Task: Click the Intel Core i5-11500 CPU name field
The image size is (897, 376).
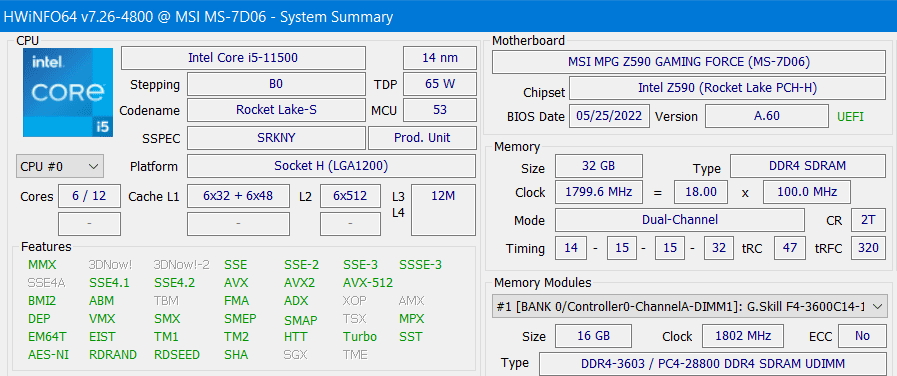Action: (243, 58)
